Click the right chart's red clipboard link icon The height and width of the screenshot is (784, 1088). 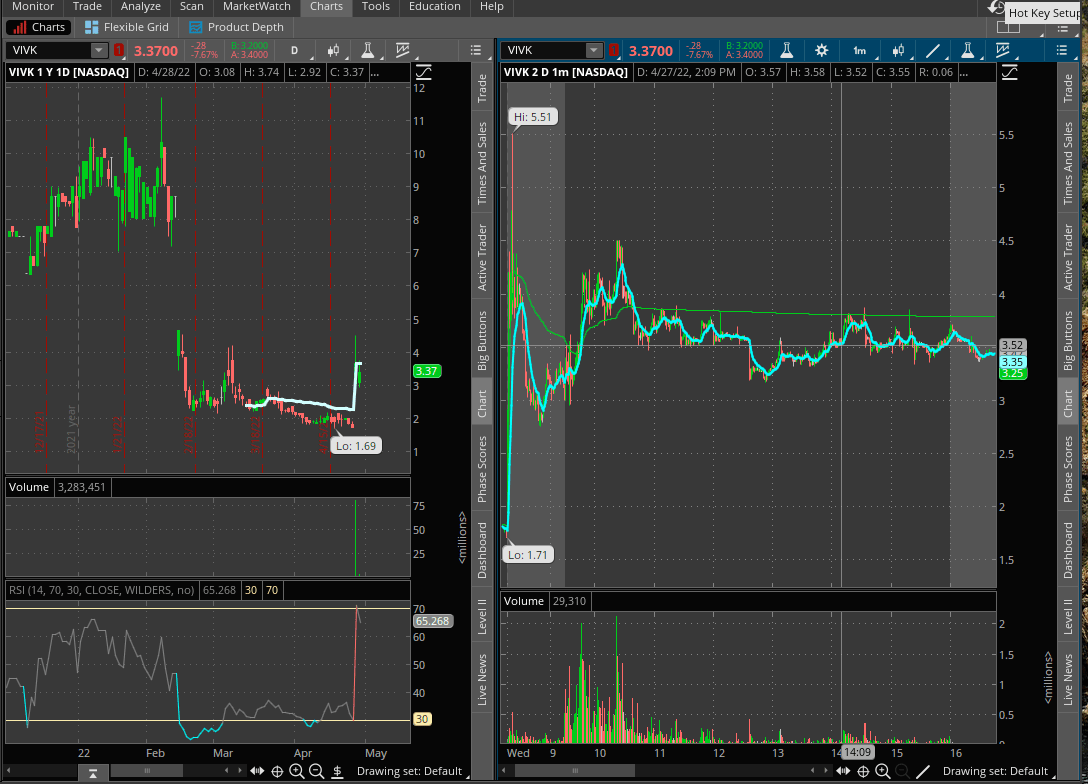click(x=614, y=51)
